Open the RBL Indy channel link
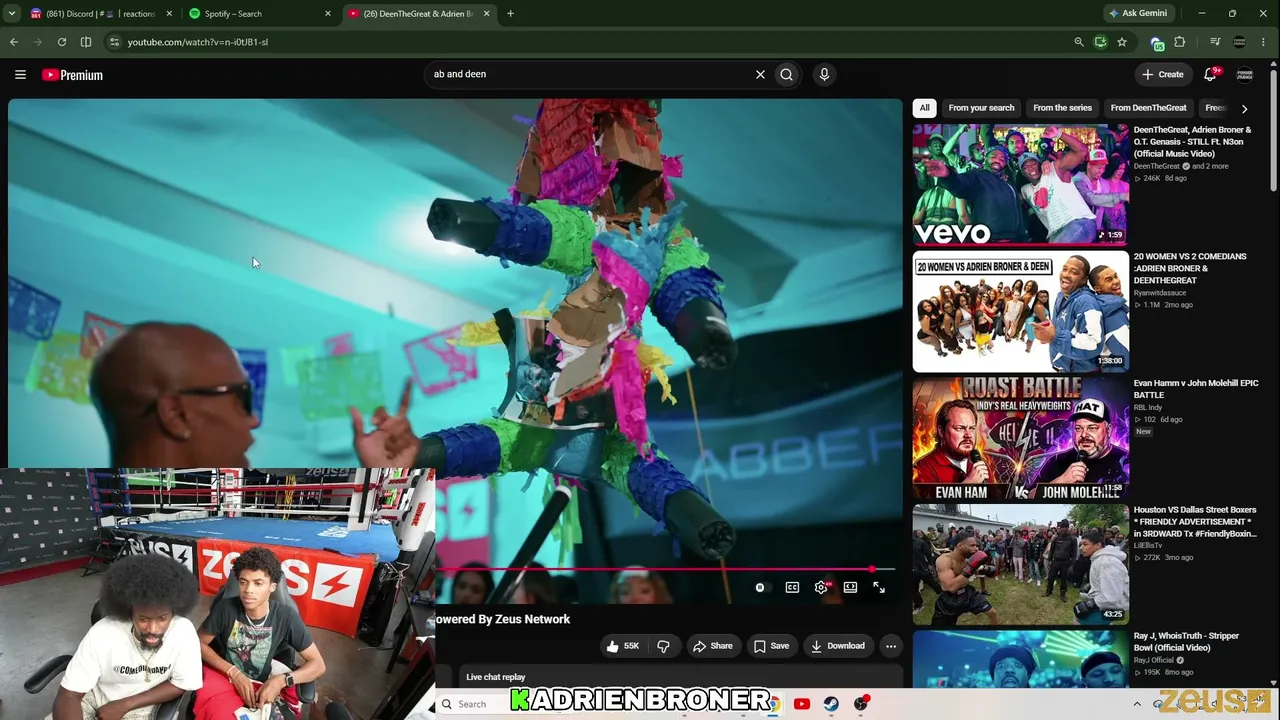This screenshot has width=1280, height=720. (1147, 407)
